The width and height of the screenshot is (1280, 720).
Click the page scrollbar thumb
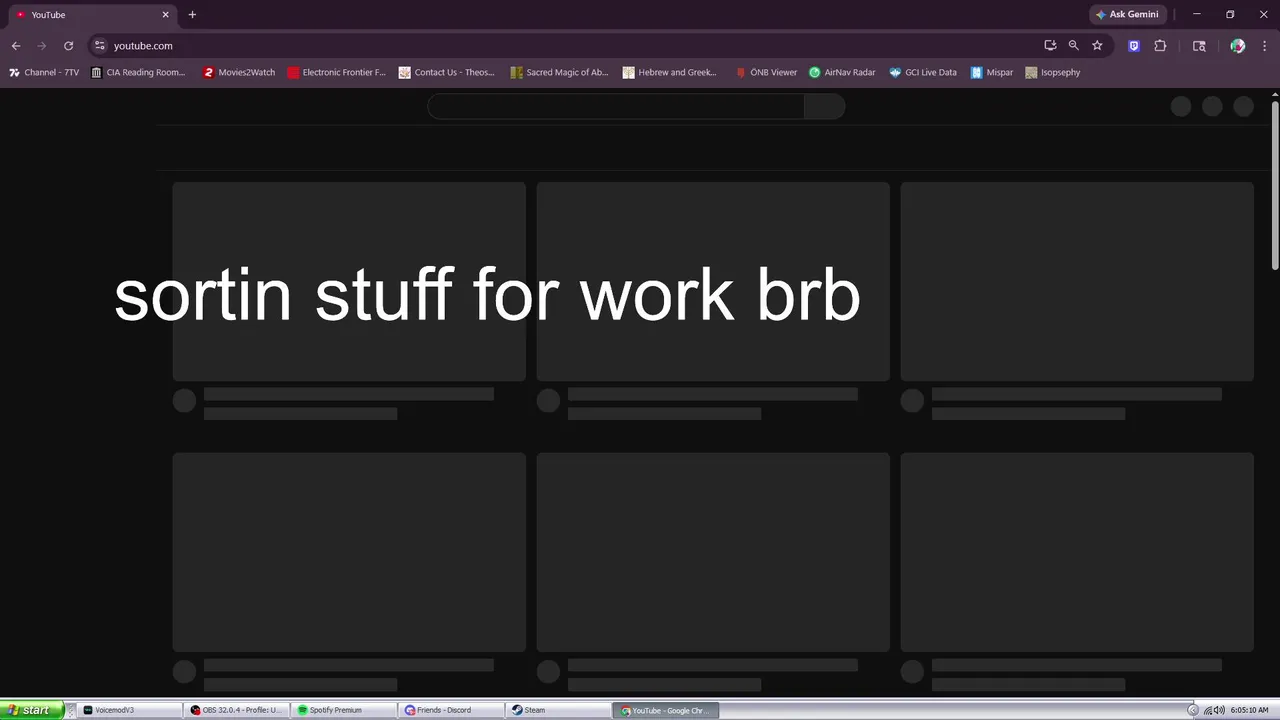(x=1275, y=185)
